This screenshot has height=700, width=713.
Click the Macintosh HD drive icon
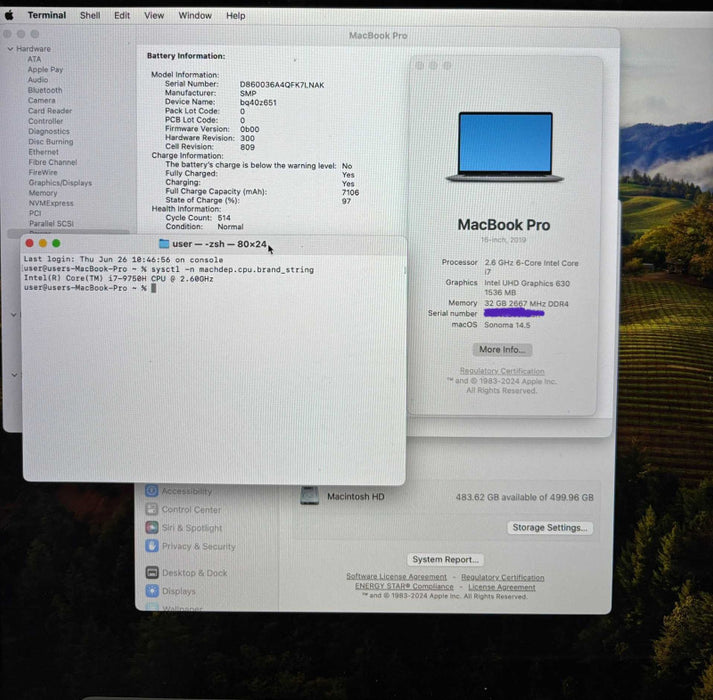[x=309, y=496]
